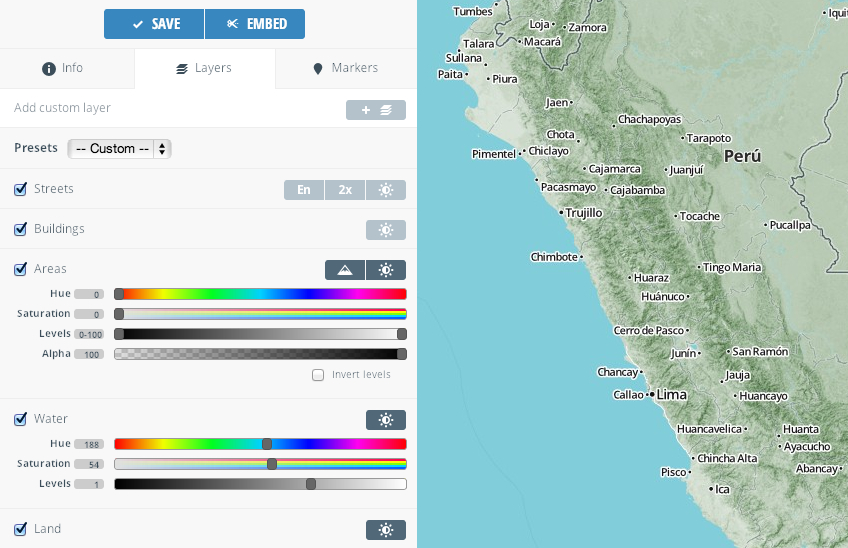Click the mountain terrain icon for Areas
848x548 pixels.
pos(345,270)
